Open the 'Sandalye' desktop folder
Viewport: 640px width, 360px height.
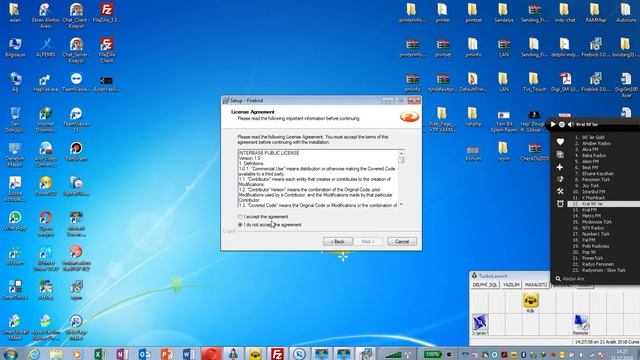point(503,13)
